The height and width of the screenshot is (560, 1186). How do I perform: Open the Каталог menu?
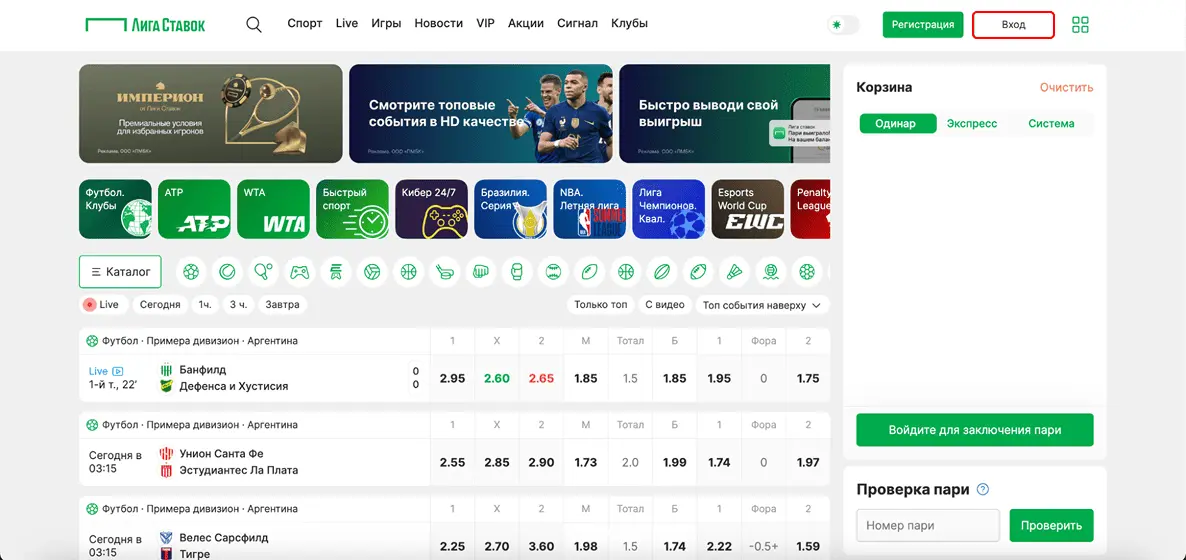tap(120, 272)
